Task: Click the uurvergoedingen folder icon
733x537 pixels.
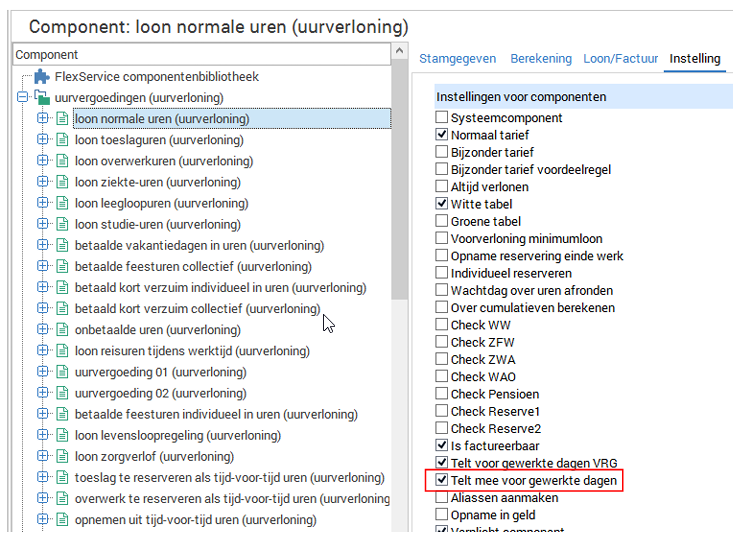Action: 41,98
